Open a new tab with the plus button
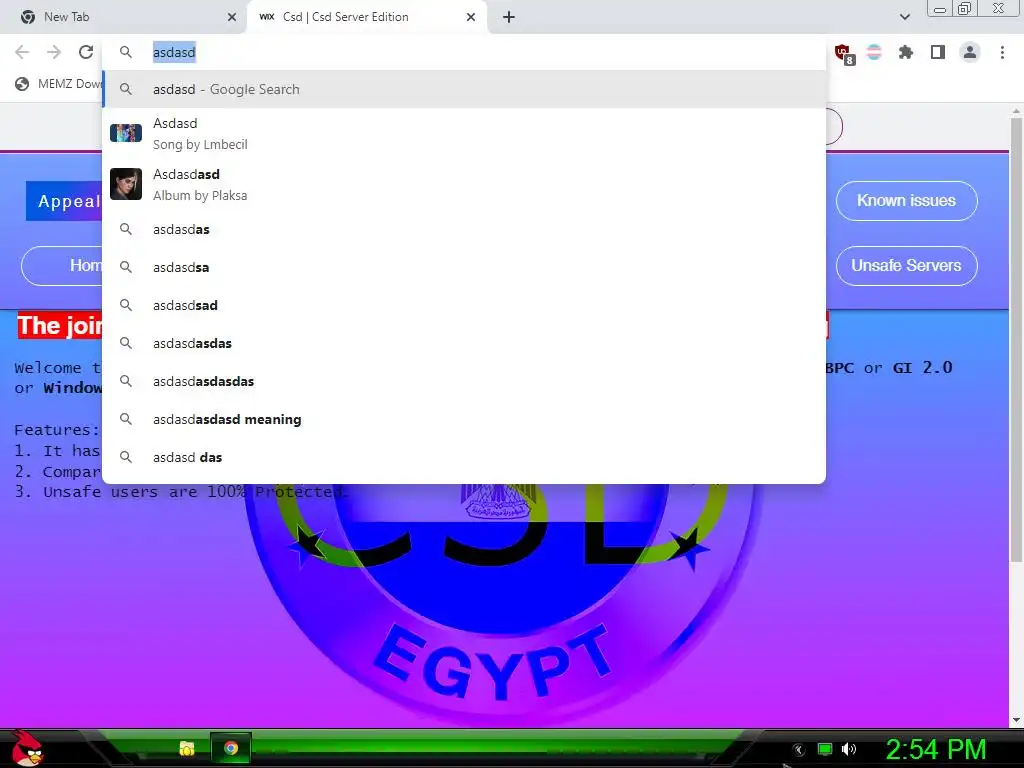Viewport: 1024px width, 768px height. (x=509, y=17)
